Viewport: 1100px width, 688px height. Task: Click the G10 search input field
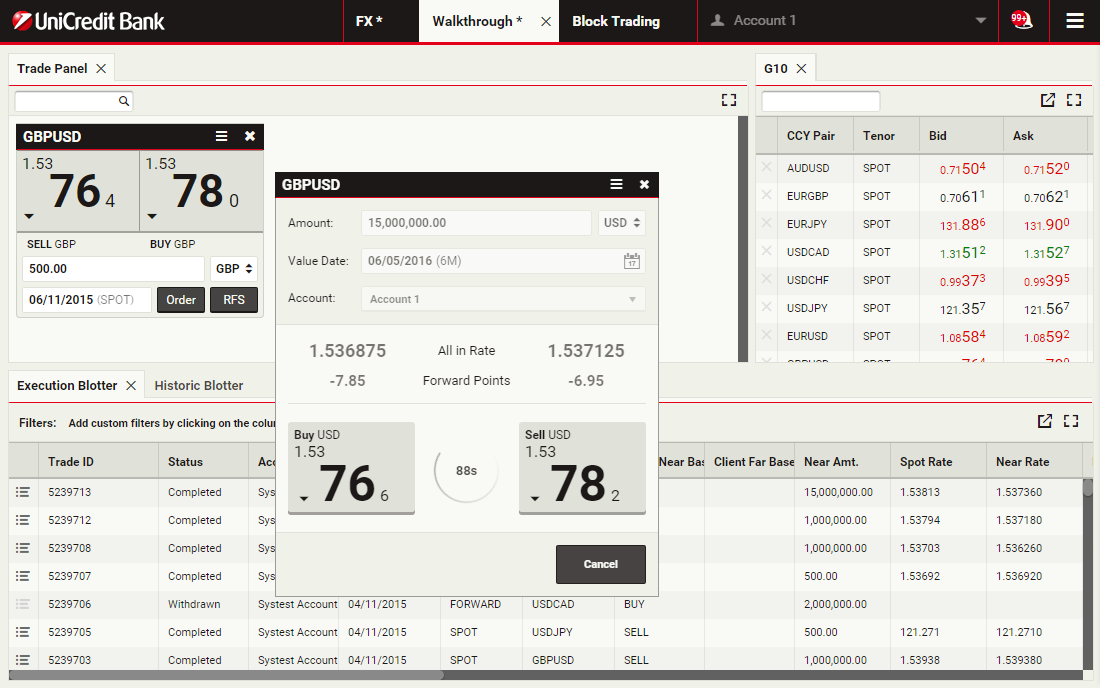tap(820, 101)
